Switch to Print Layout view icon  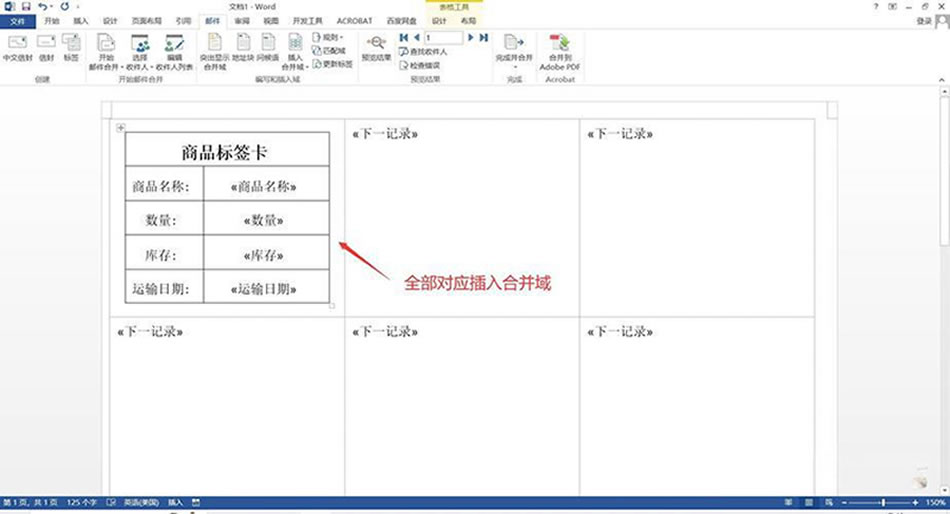tap(809, 502)
